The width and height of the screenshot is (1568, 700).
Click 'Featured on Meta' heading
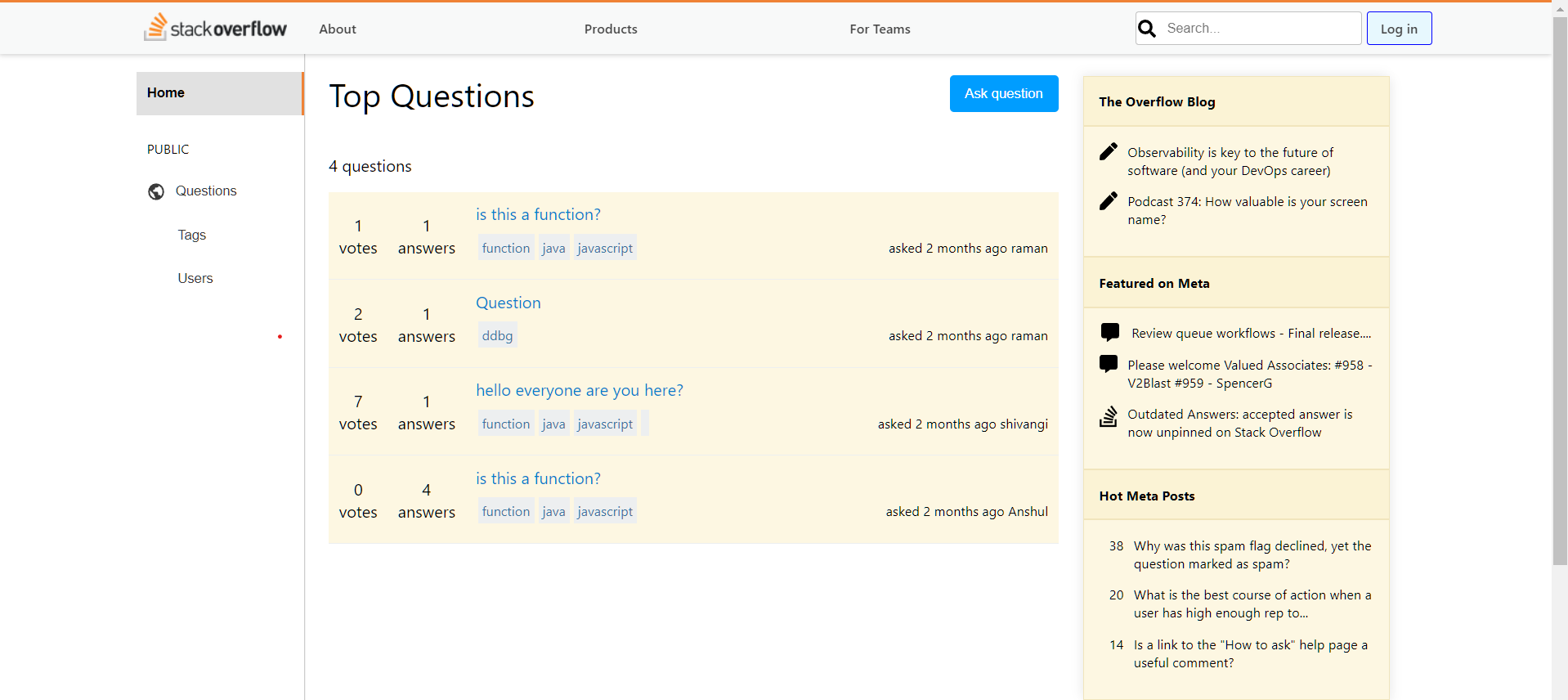pyautogui.click(x=1154, y=283)
